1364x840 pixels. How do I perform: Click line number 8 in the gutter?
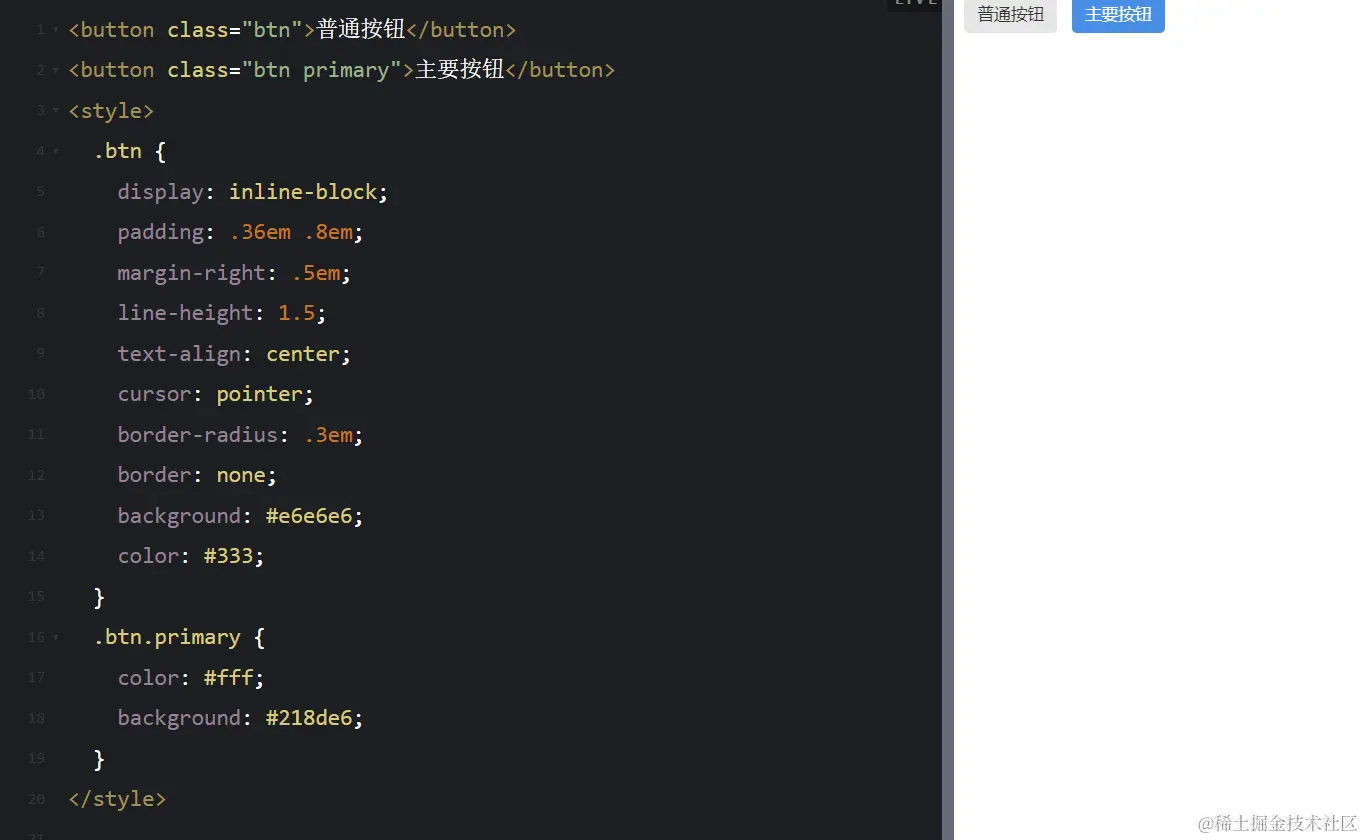point(40,313)
